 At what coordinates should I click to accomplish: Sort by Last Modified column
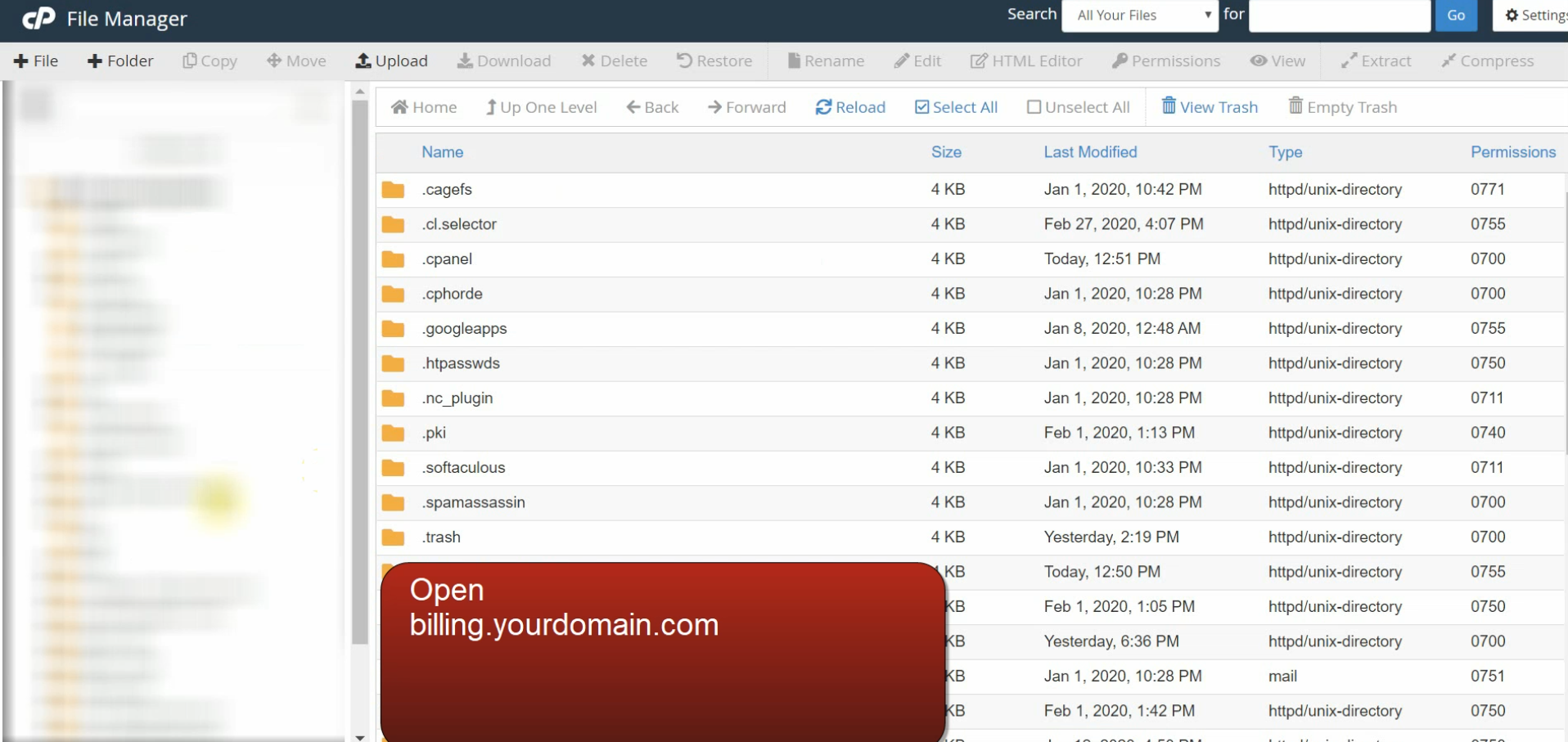(1089, 152)
